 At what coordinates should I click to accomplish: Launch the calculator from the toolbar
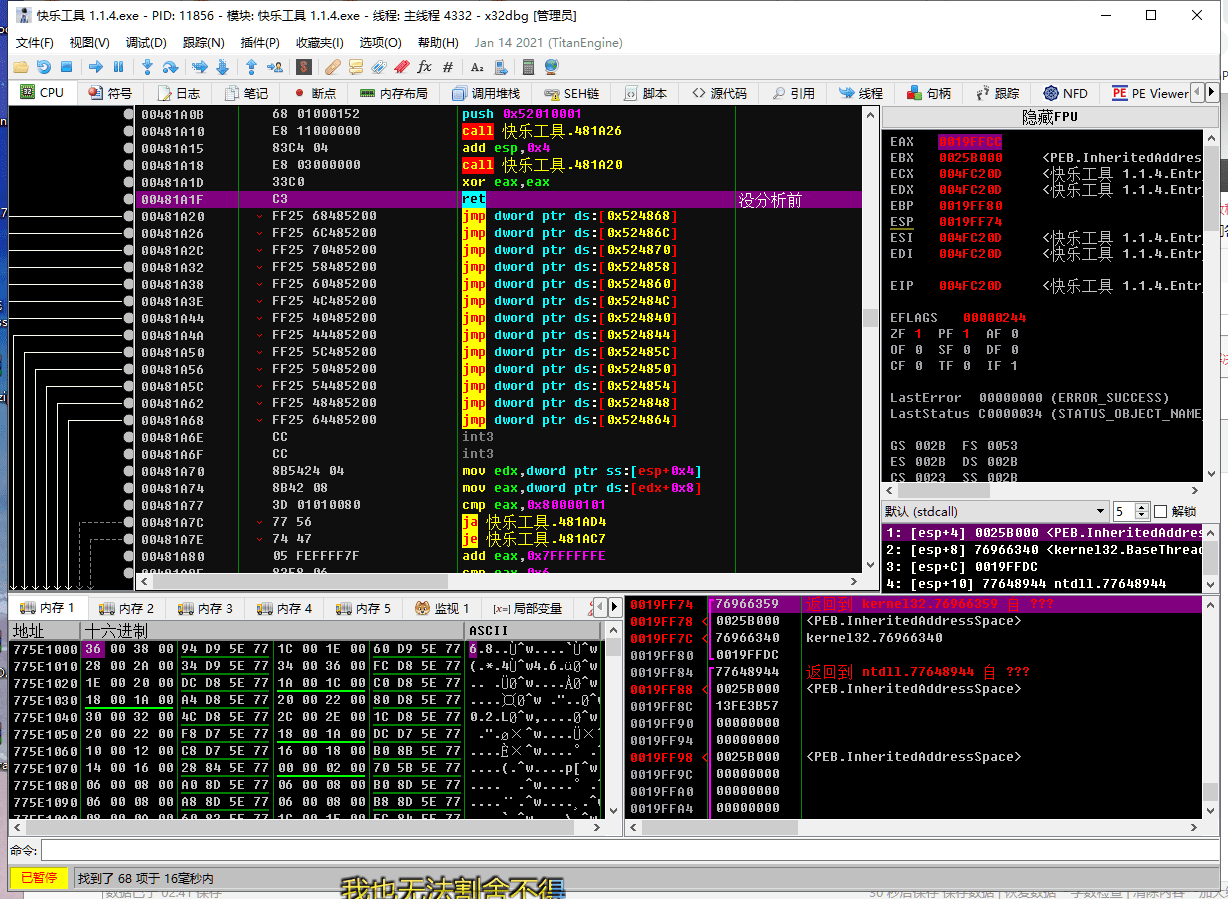click(529, 67)
